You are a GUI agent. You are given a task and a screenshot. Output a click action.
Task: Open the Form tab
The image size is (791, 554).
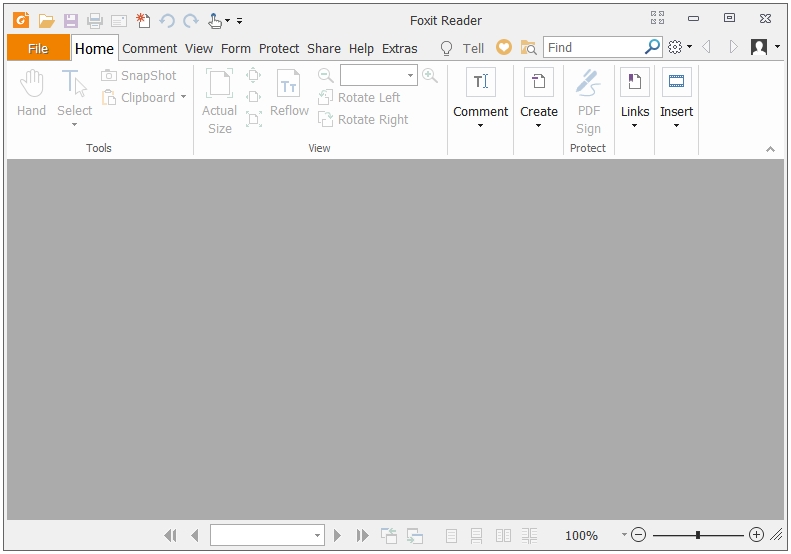[x=236, y=48]
